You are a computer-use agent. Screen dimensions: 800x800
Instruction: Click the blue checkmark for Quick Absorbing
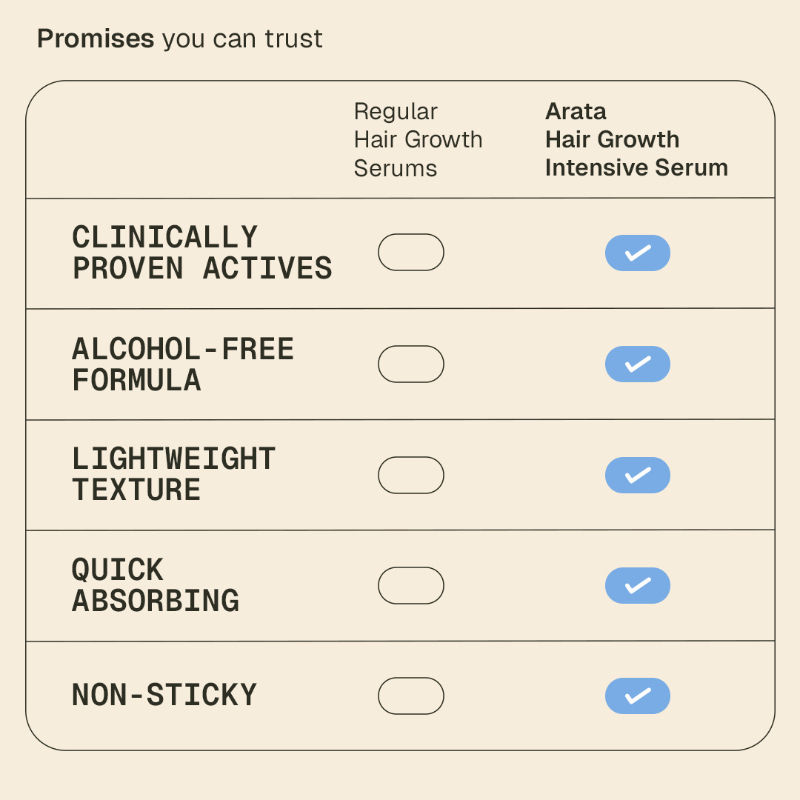click(x=637, y=585)
